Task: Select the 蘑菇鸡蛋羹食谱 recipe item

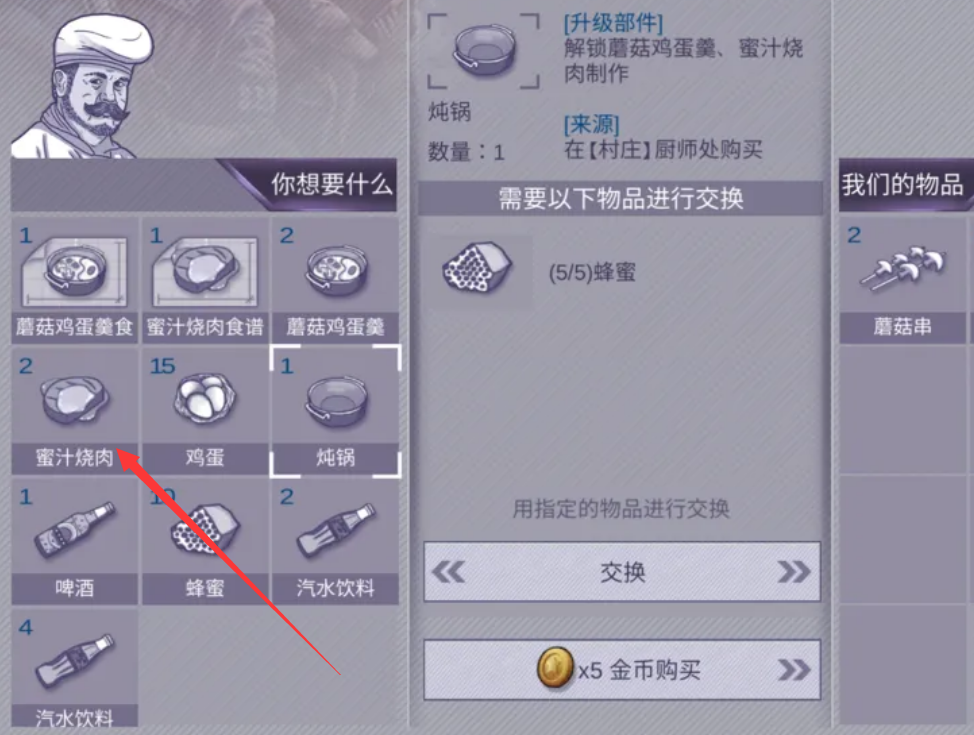Action: click(x=75, y=280)
